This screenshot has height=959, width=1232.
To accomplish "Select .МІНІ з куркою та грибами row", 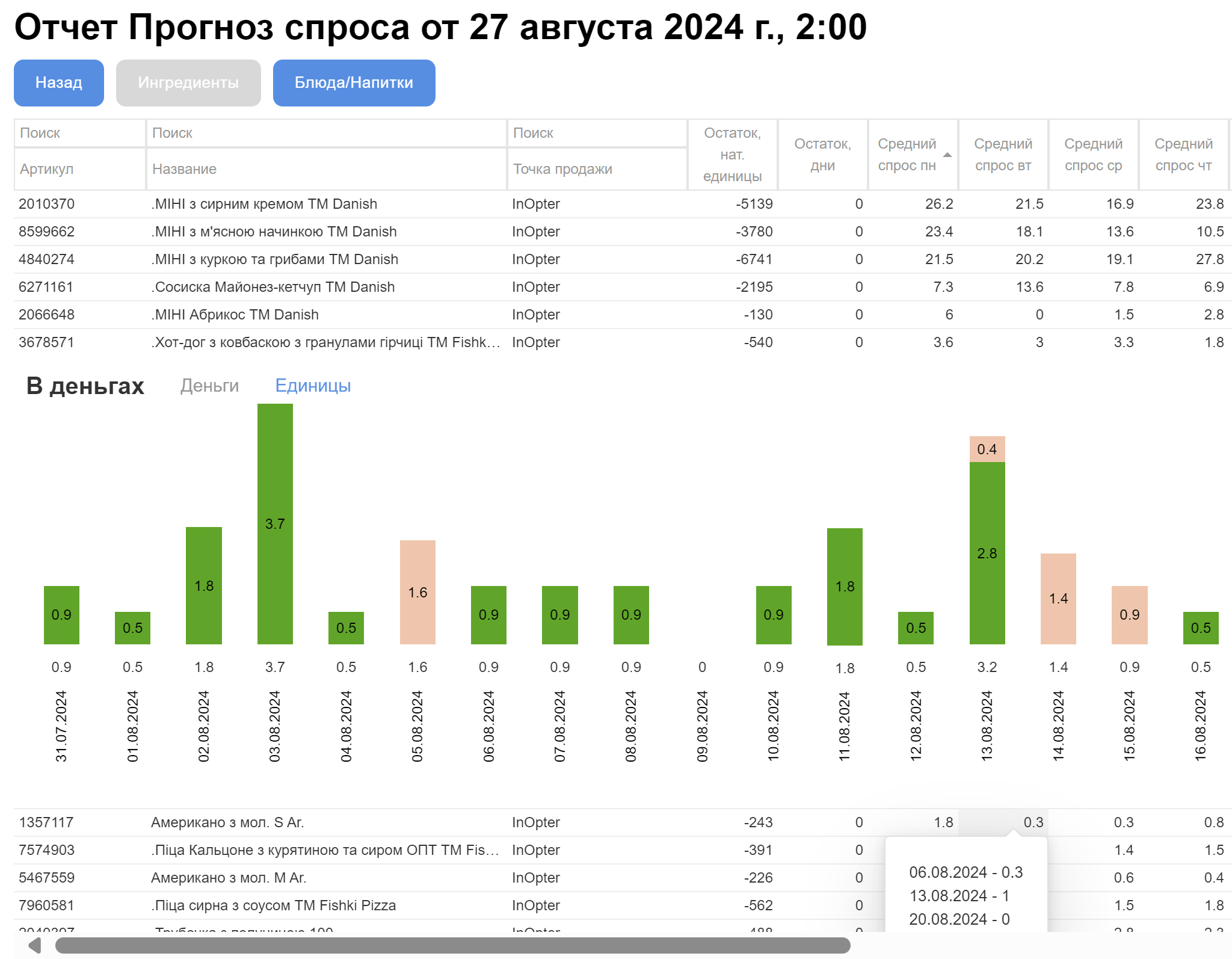I will 623,259.
